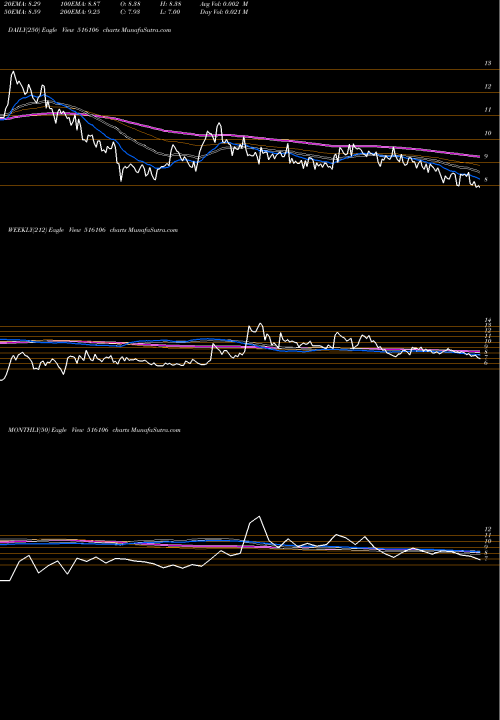Select the low price 'L:' value

click(168, 12)
